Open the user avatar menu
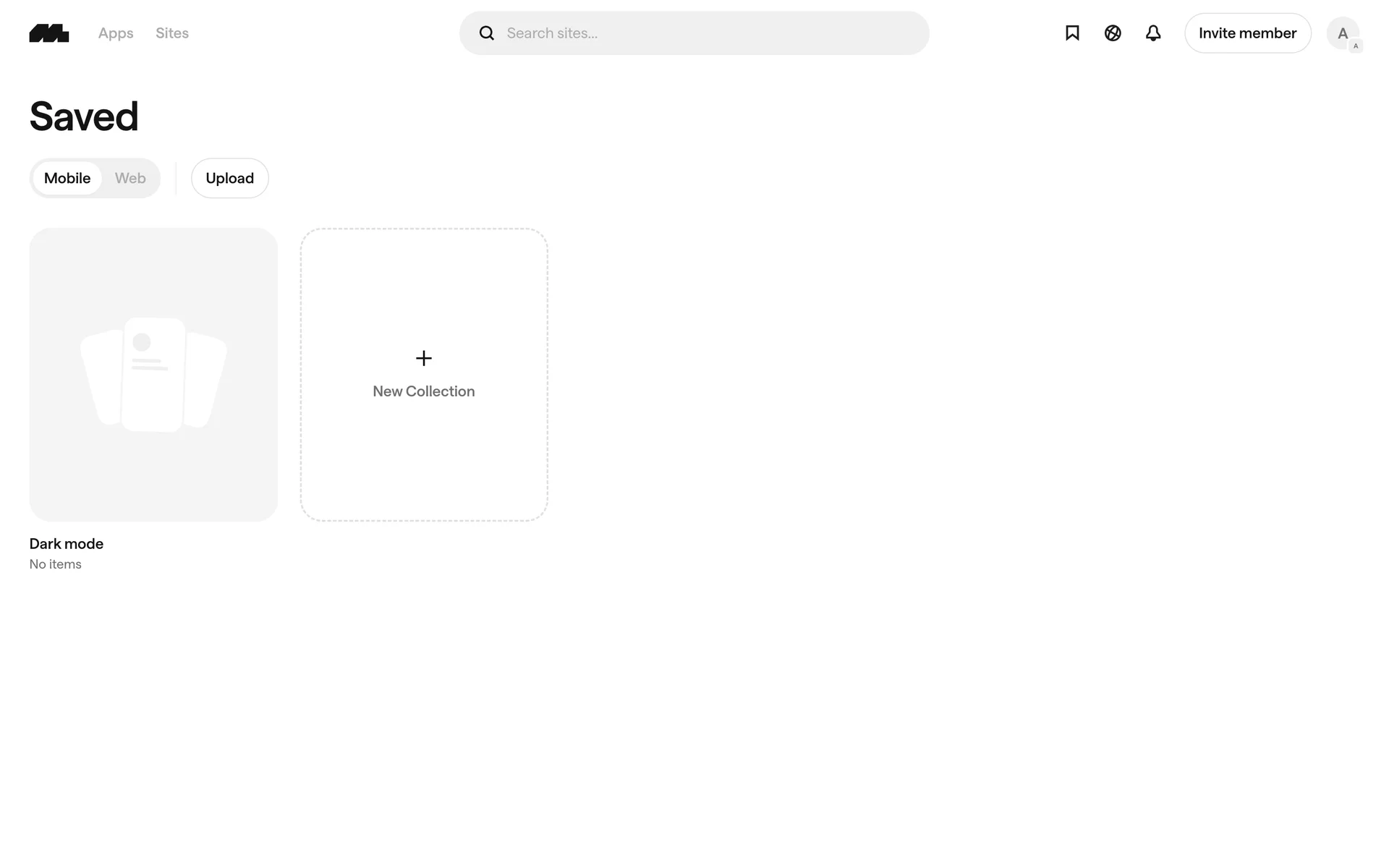Viewport: 1389px width, 868px height. [1341, 33]
